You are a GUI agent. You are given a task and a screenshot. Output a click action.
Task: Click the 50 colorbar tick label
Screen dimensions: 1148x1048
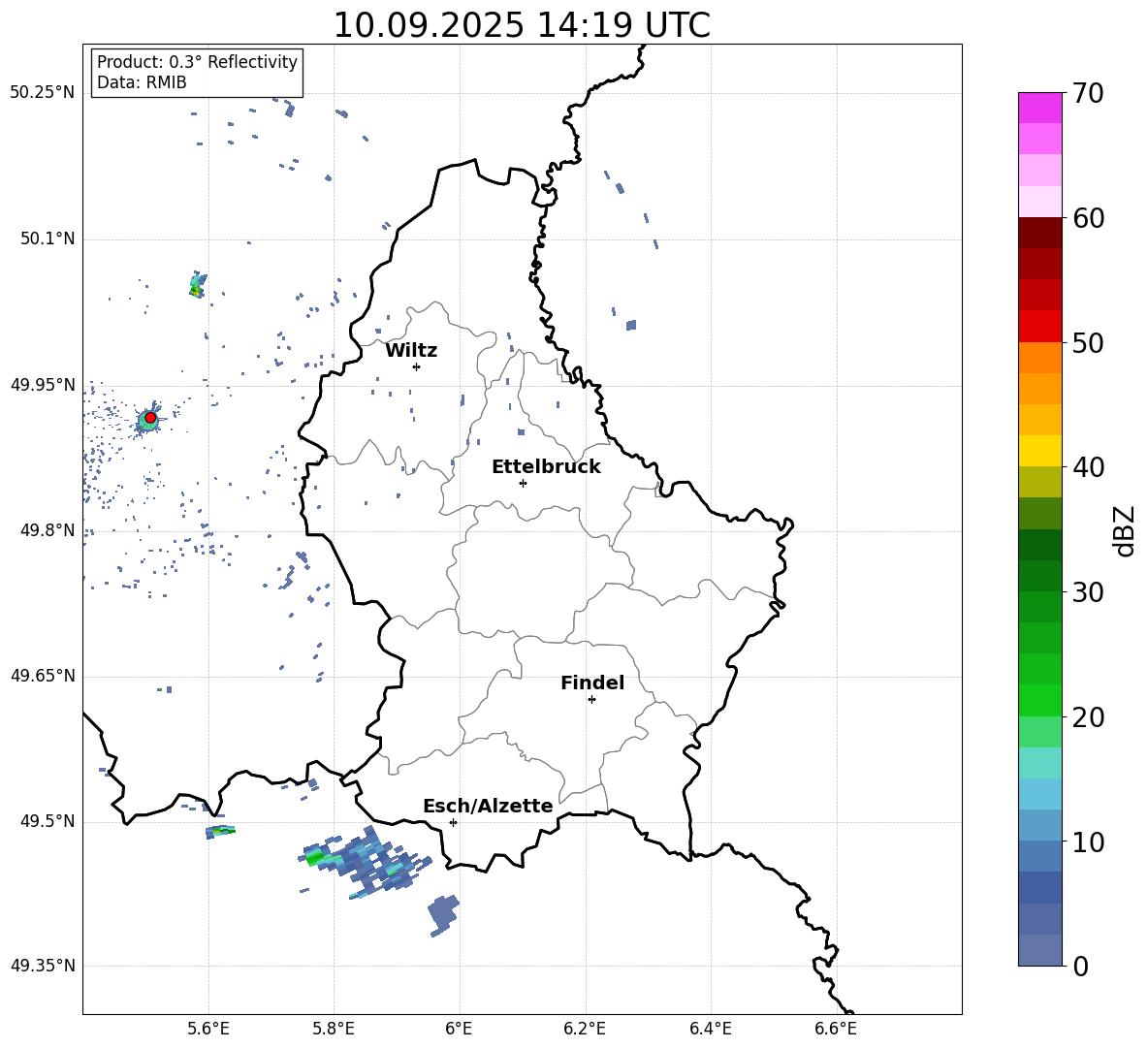(x=1088, y=343)
